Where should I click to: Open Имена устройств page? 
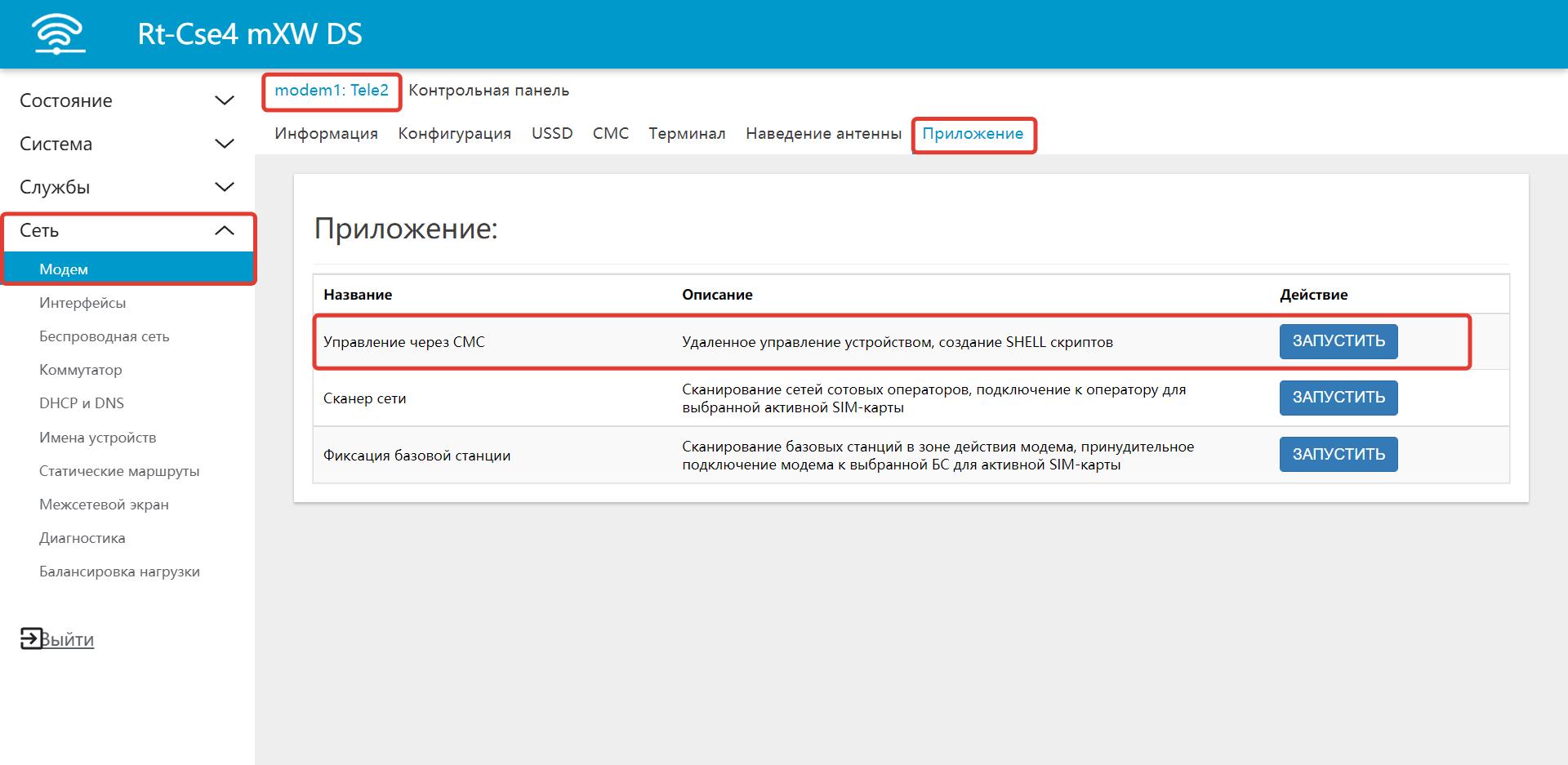pos(98,438)
